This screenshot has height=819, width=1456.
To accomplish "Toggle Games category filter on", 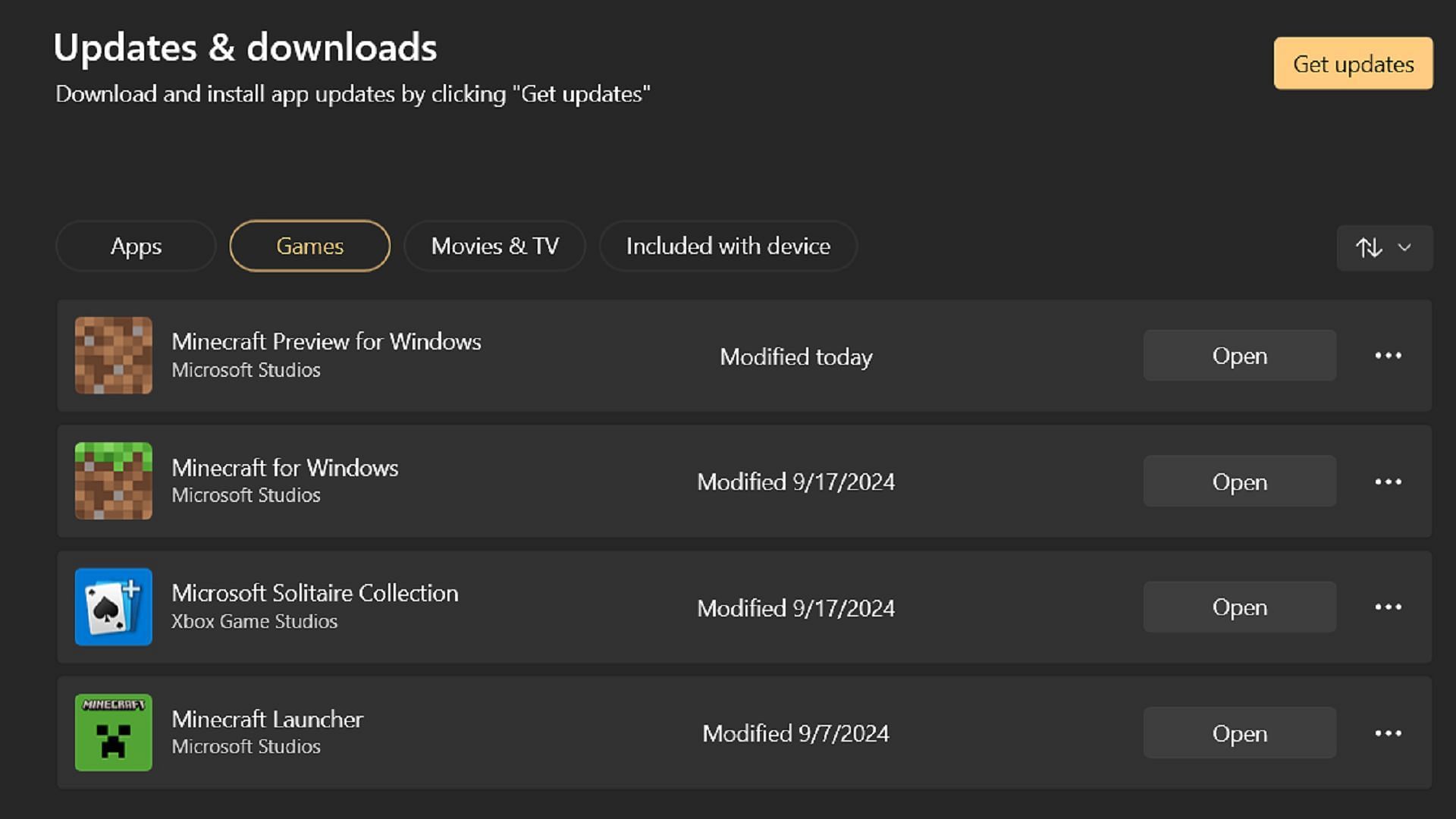I will 309,245.
